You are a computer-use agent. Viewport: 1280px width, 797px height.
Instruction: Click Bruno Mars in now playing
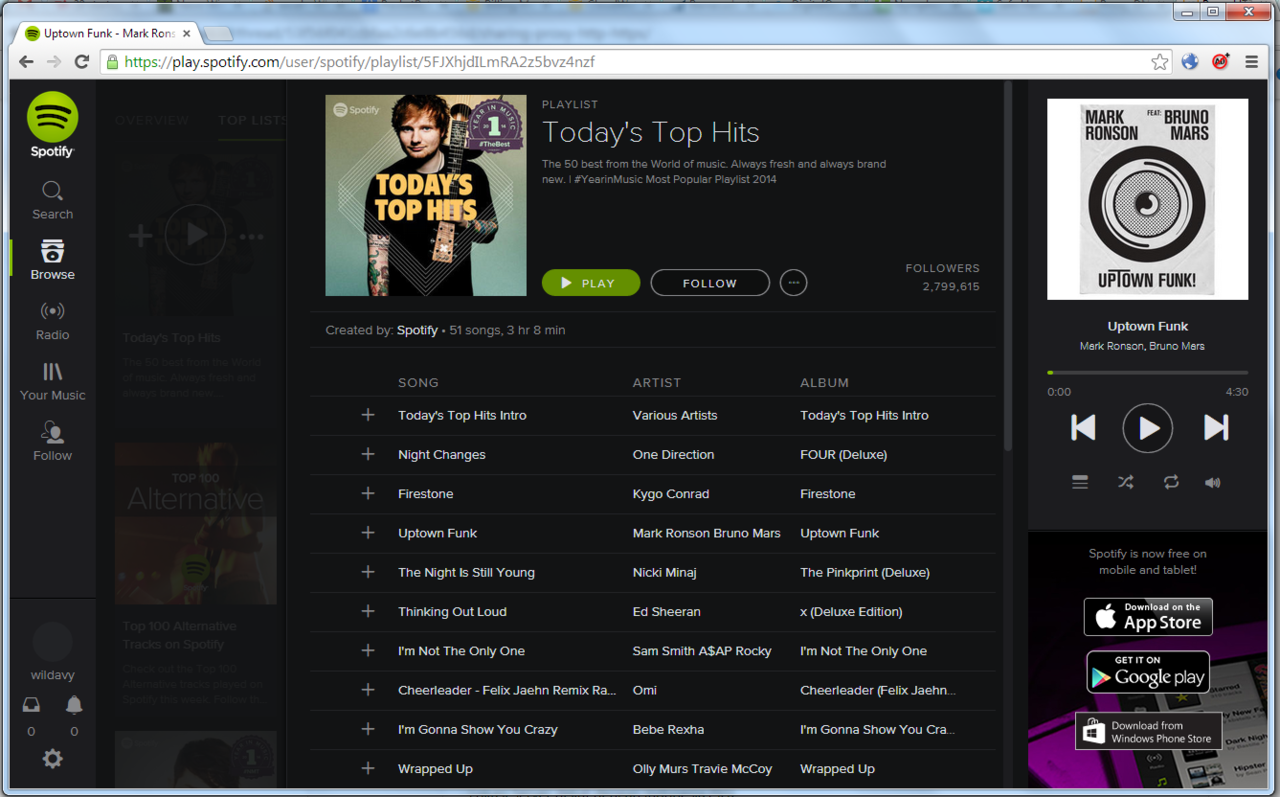(x=1177, y=346)
